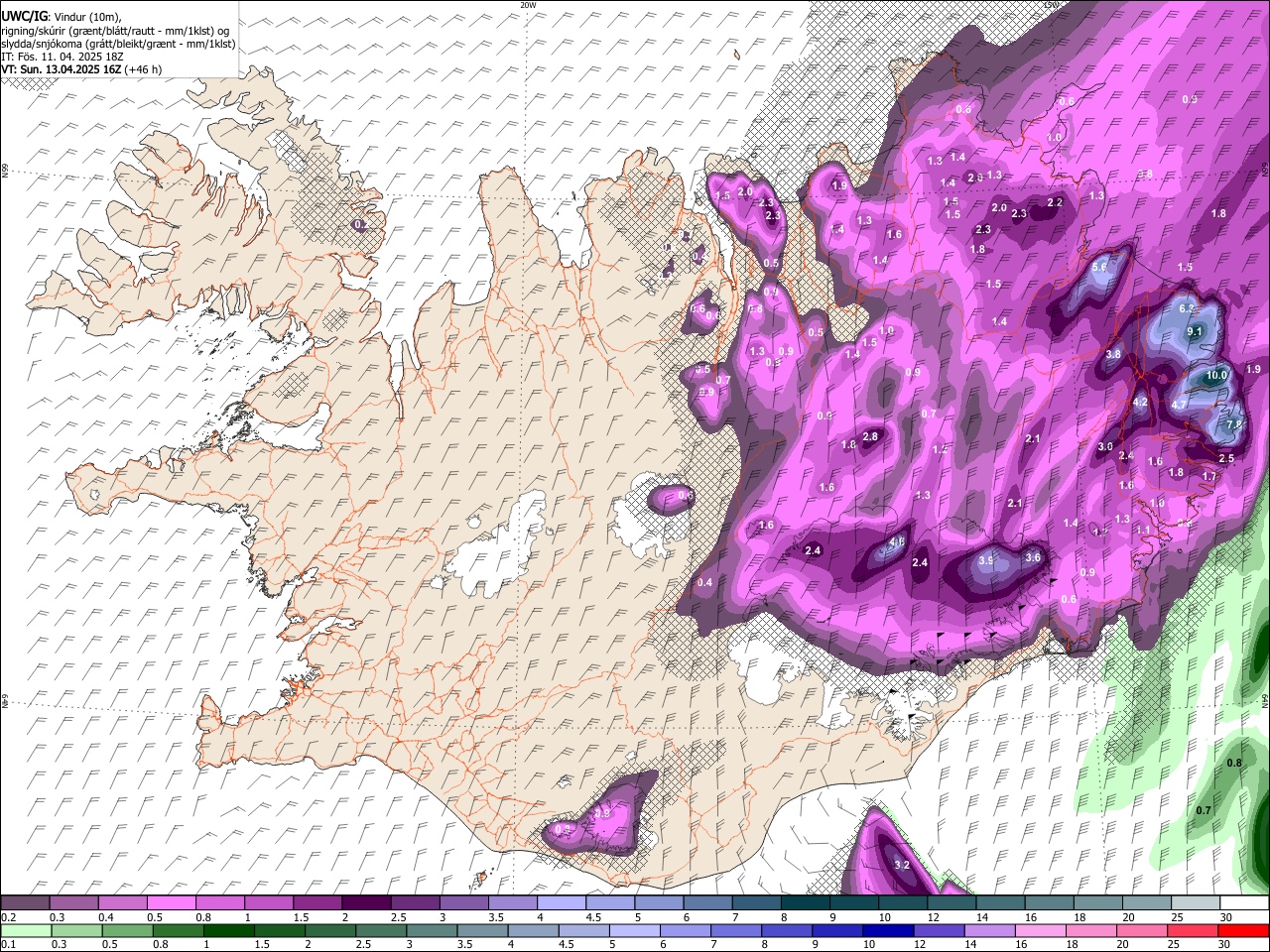Screen dimensions: 1270x952
Task: Select the '2.8' value on the map
Action: (871, 436)
